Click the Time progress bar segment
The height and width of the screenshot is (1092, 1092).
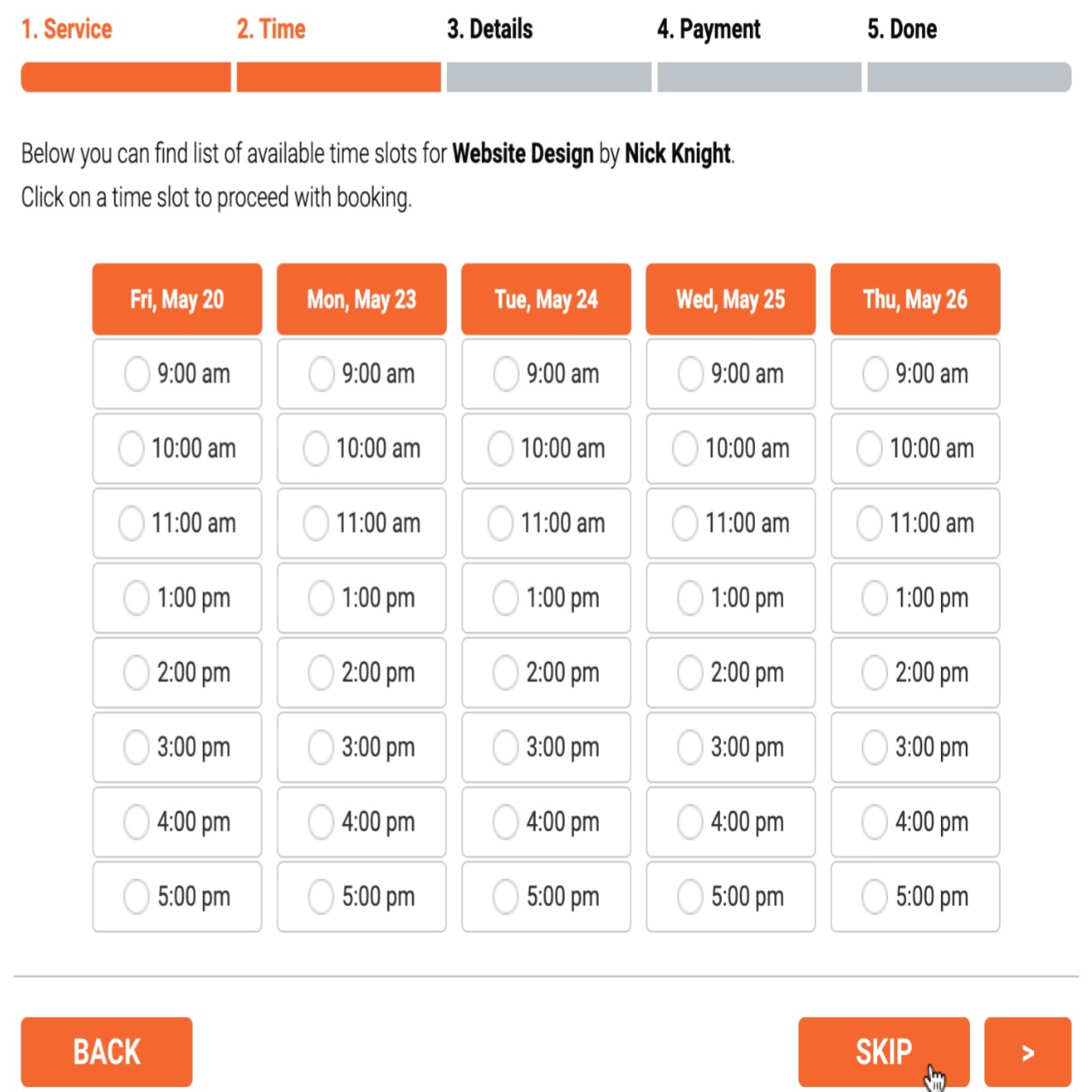339,77
